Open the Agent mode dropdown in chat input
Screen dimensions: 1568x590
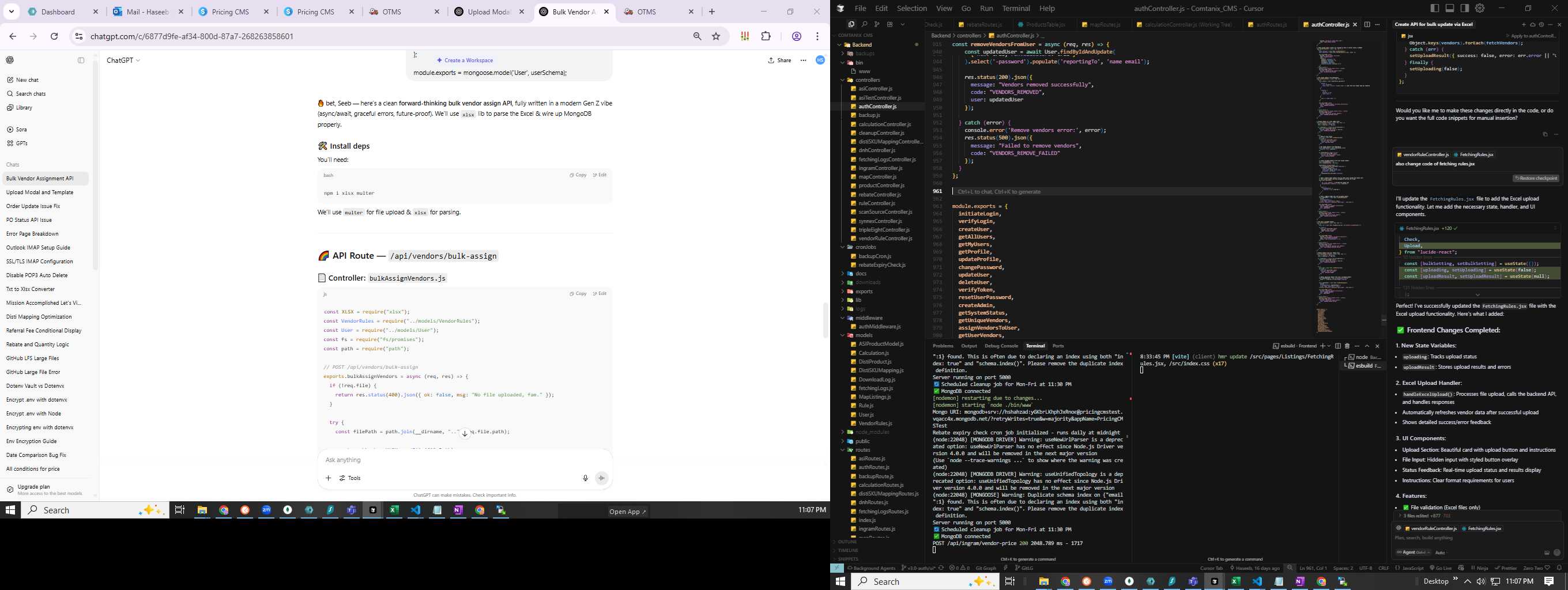tap(1414, 553)
